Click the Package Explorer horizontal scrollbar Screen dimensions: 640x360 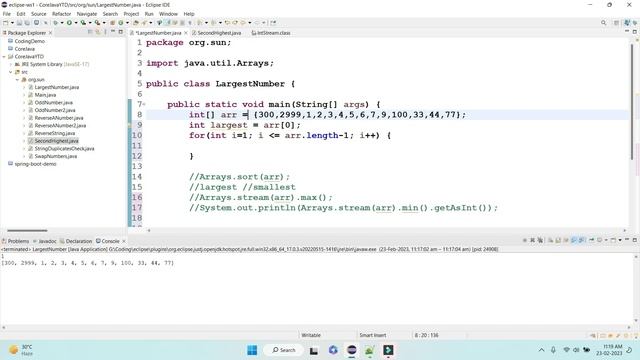click(27, 231)
